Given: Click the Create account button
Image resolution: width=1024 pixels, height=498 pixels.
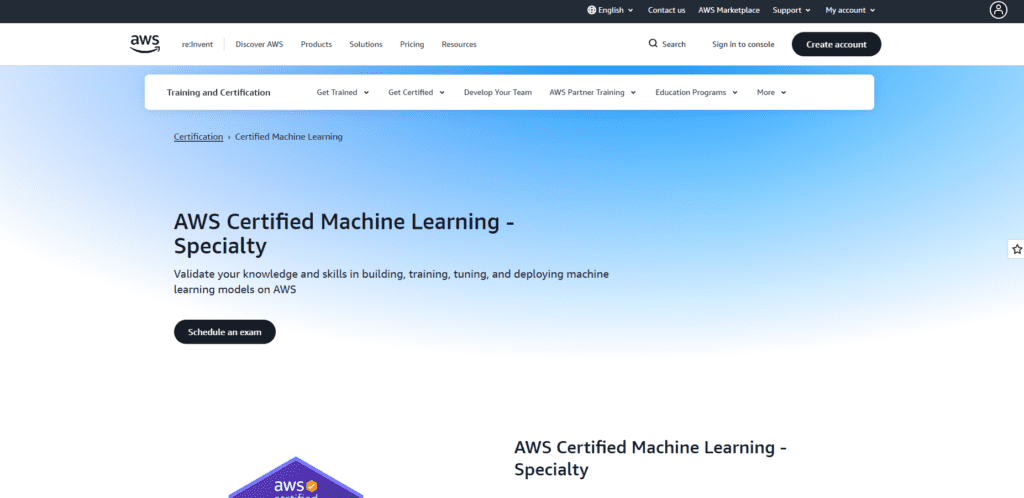Looking at the screenshot, I should coord(836,44).
